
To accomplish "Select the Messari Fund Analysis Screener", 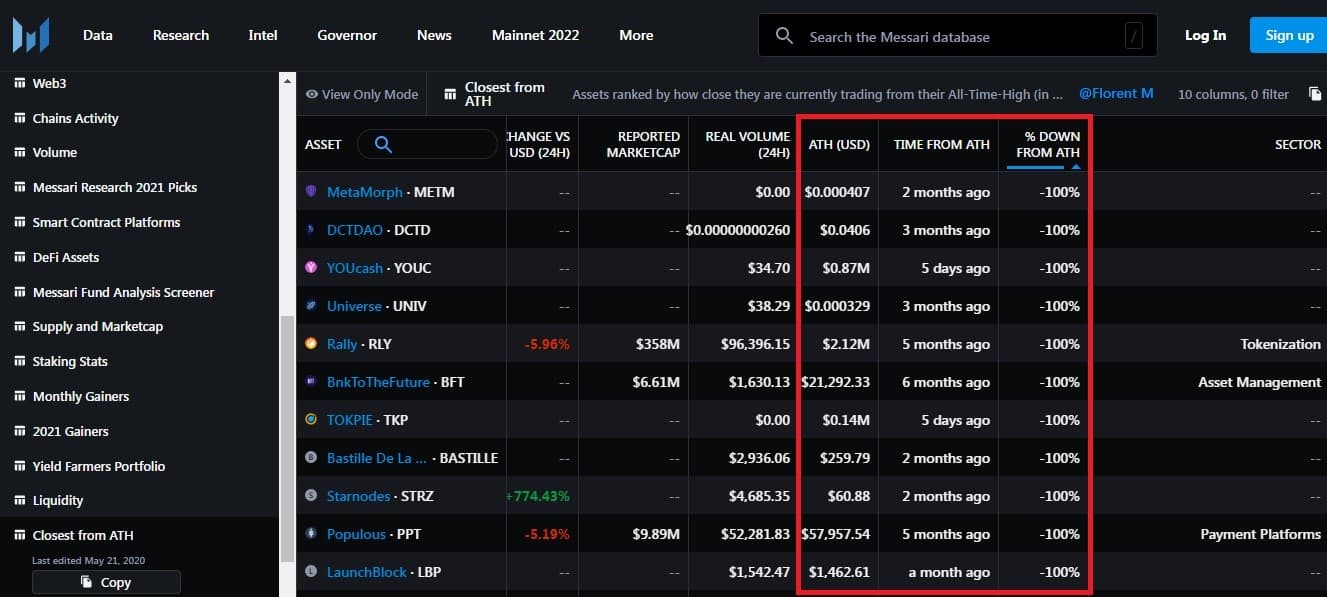I will [123, 292].
